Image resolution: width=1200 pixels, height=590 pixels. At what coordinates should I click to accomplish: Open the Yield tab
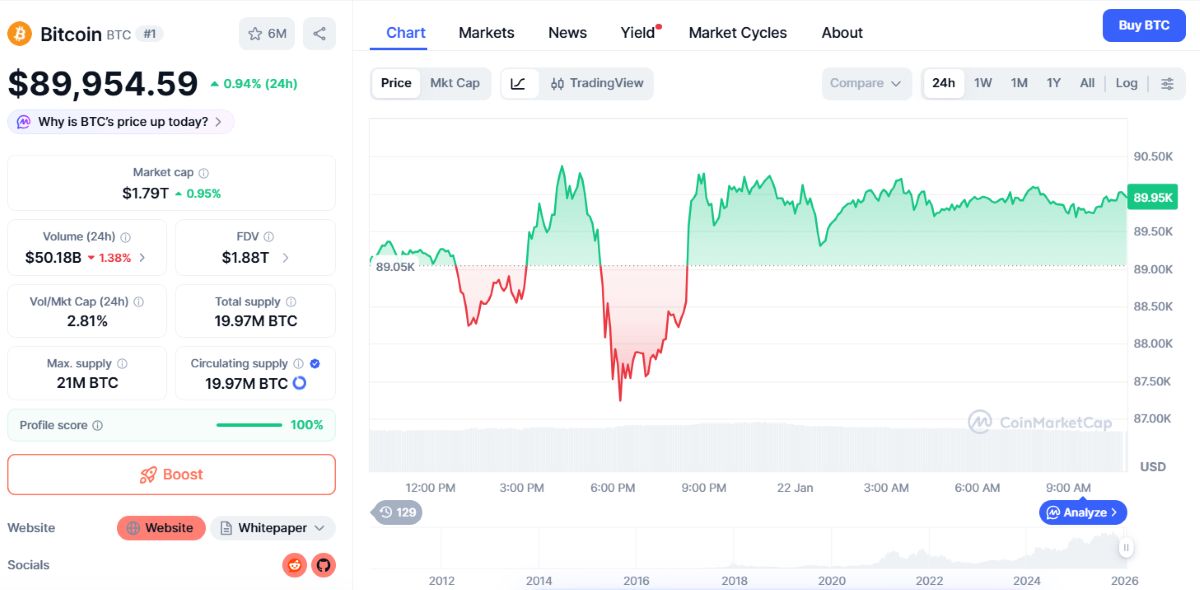click(x=640, y=33)
